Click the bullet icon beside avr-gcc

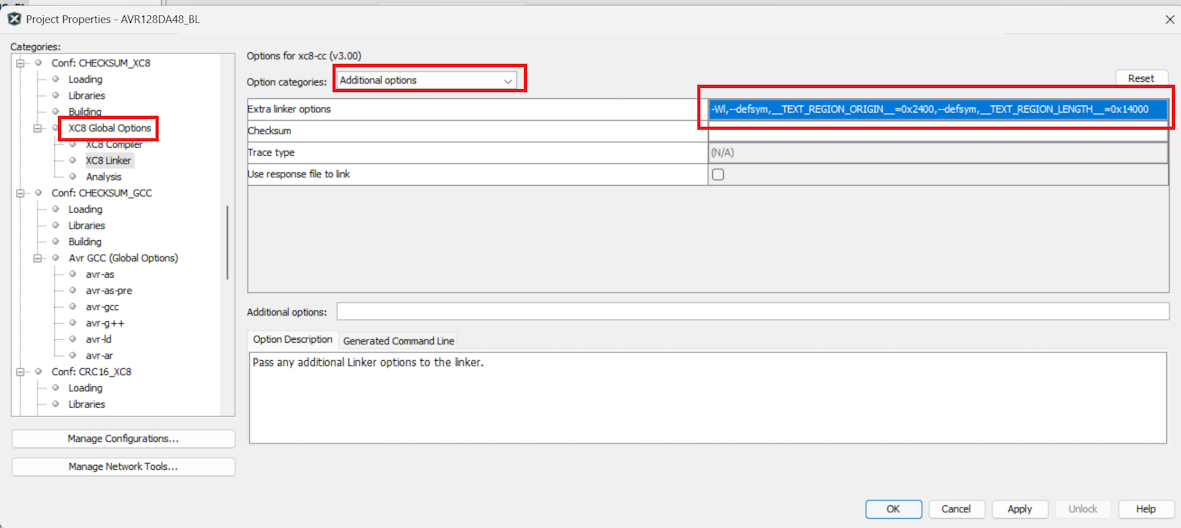(x=73, y=307)
